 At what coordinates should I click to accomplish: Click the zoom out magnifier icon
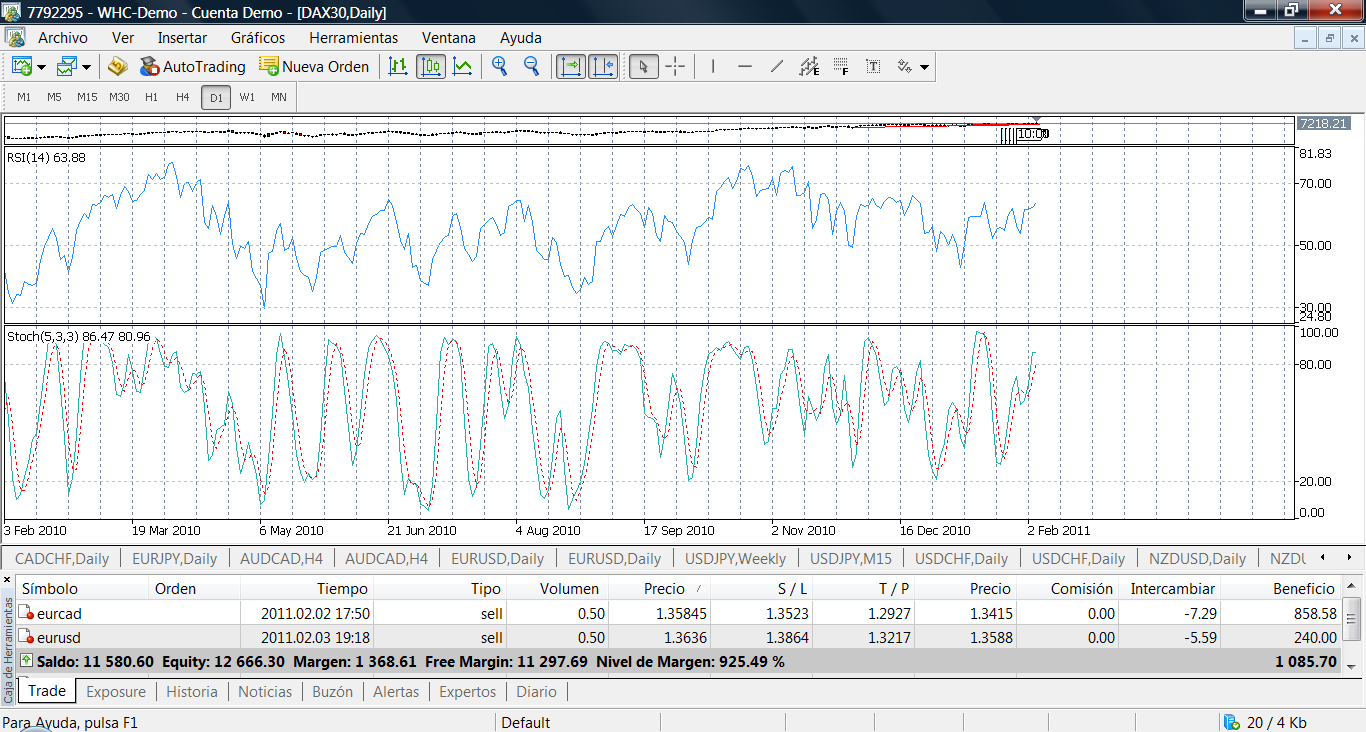pos(532,66)
